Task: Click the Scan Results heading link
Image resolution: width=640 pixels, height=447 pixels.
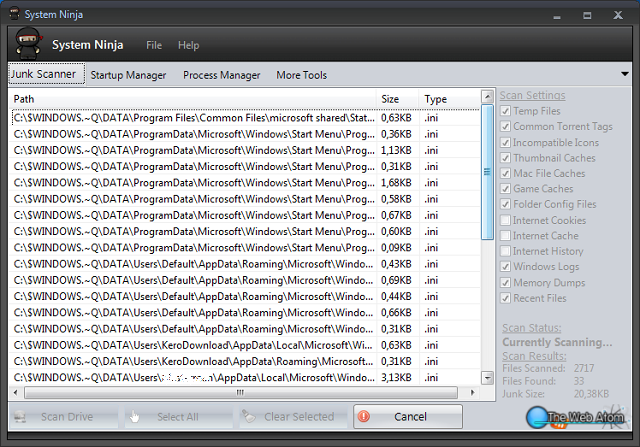Action: point(534,356)
